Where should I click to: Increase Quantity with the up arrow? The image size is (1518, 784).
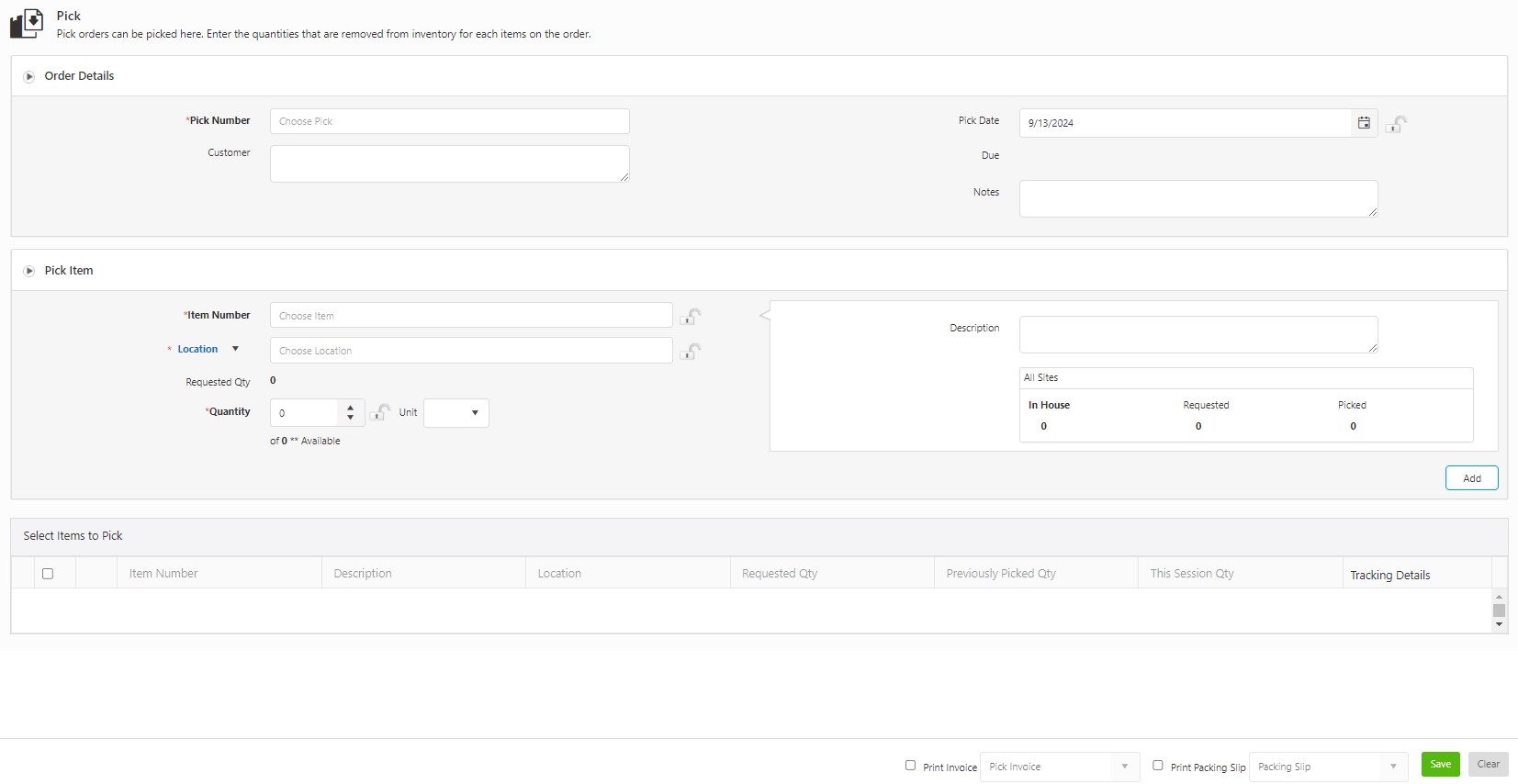tap(350, 408)
